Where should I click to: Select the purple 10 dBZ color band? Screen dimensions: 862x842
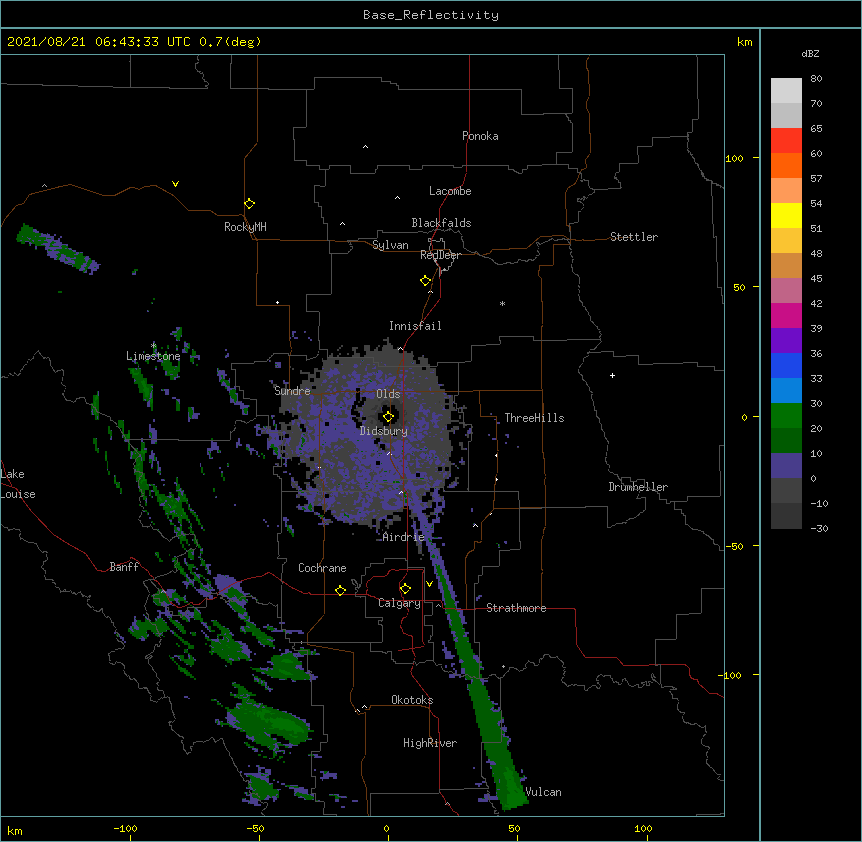tap(786, 466)
